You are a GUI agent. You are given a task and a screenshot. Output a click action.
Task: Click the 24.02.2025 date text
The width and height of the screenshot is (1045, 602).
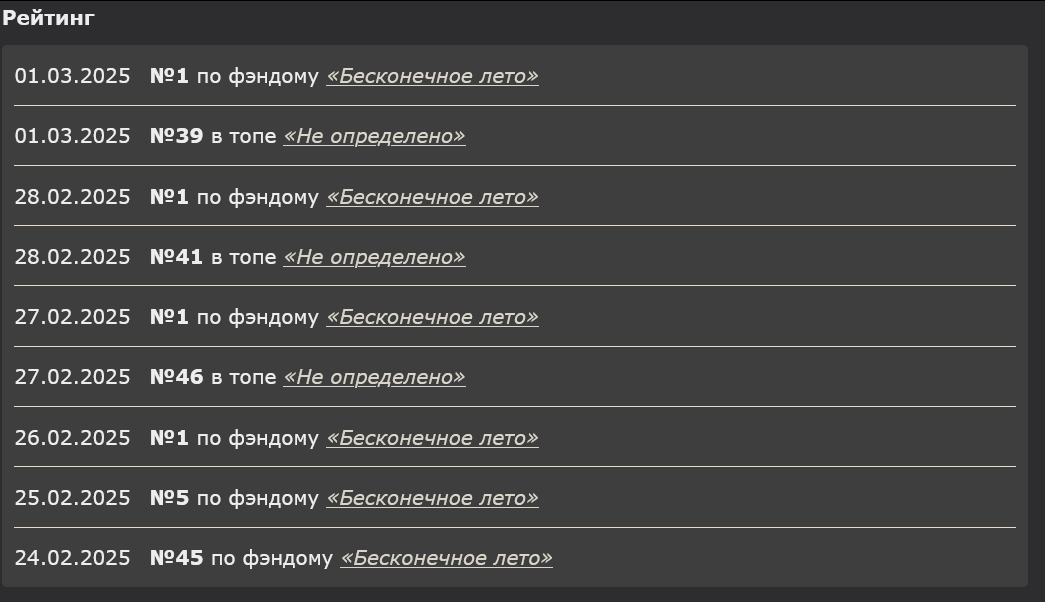pyautogui.click(x=72, y=558)
